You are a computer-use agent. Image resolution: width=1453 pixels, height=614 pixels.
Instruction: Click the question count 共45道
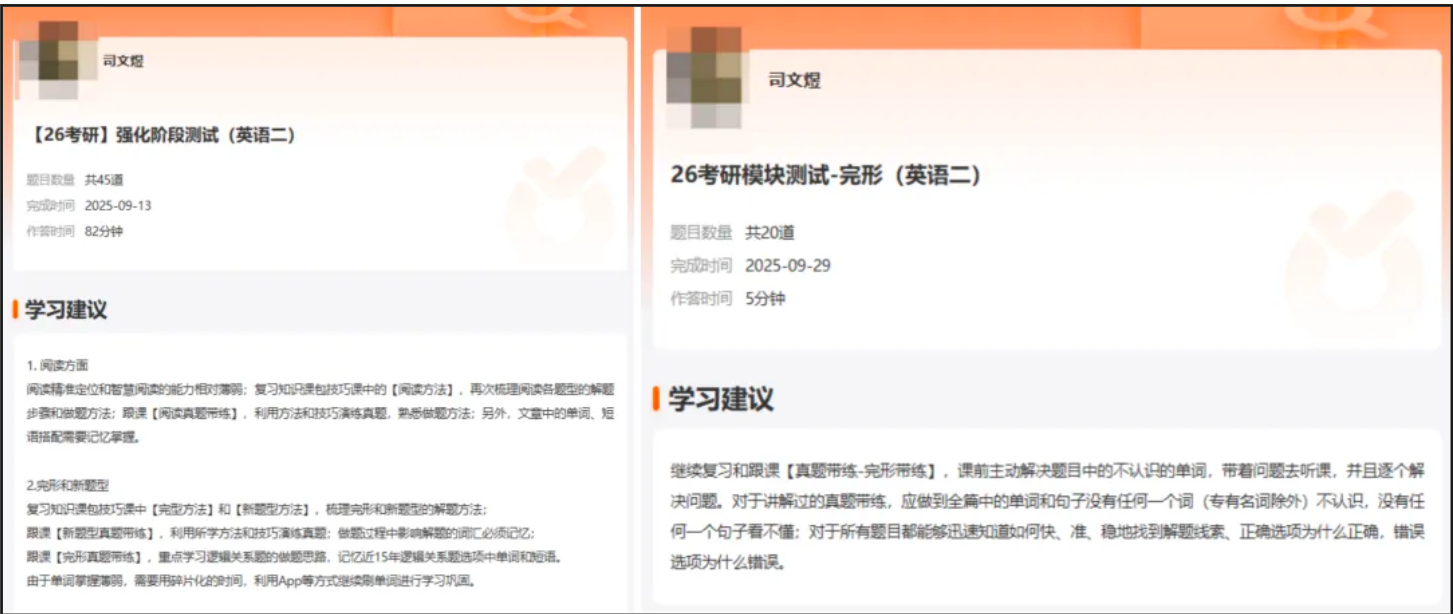(104, 180)
